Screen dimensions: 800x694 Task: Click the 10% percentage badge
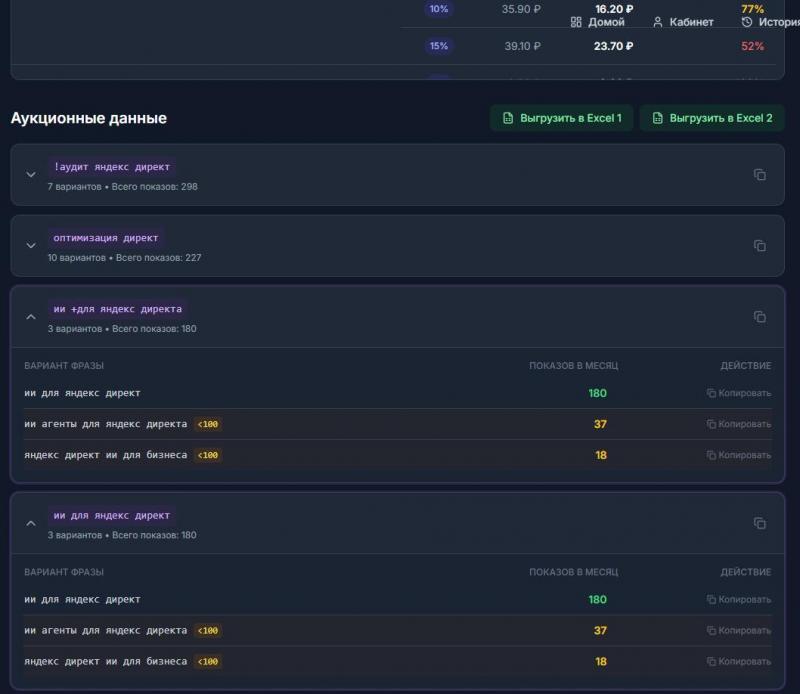click(x=439, y=9)
